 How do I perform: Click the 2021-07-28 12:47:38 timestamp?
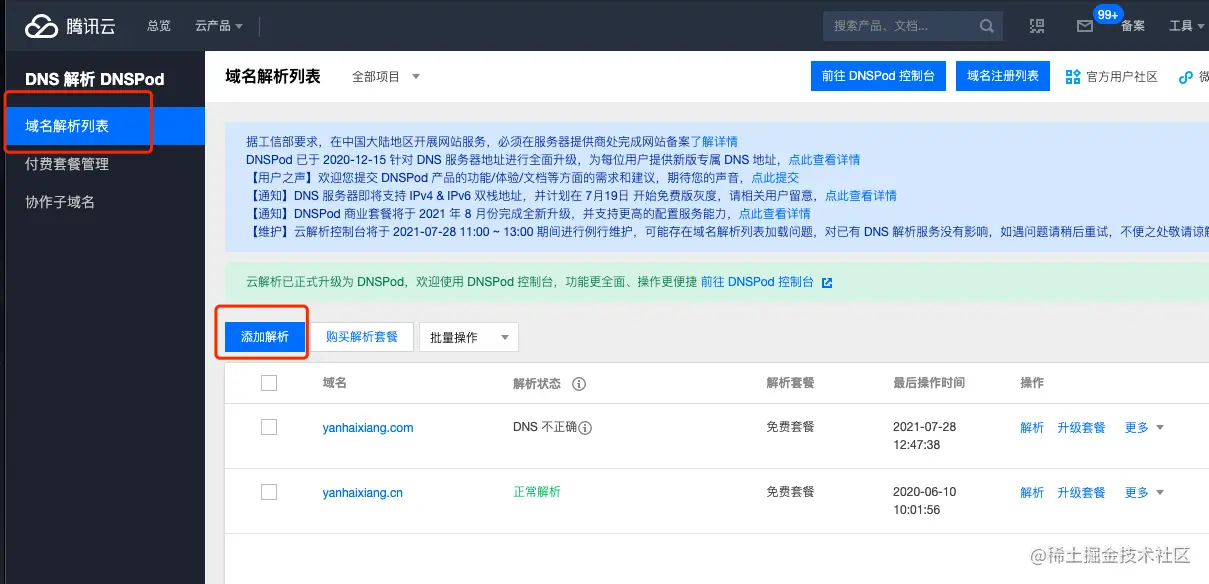pos(925,436)
